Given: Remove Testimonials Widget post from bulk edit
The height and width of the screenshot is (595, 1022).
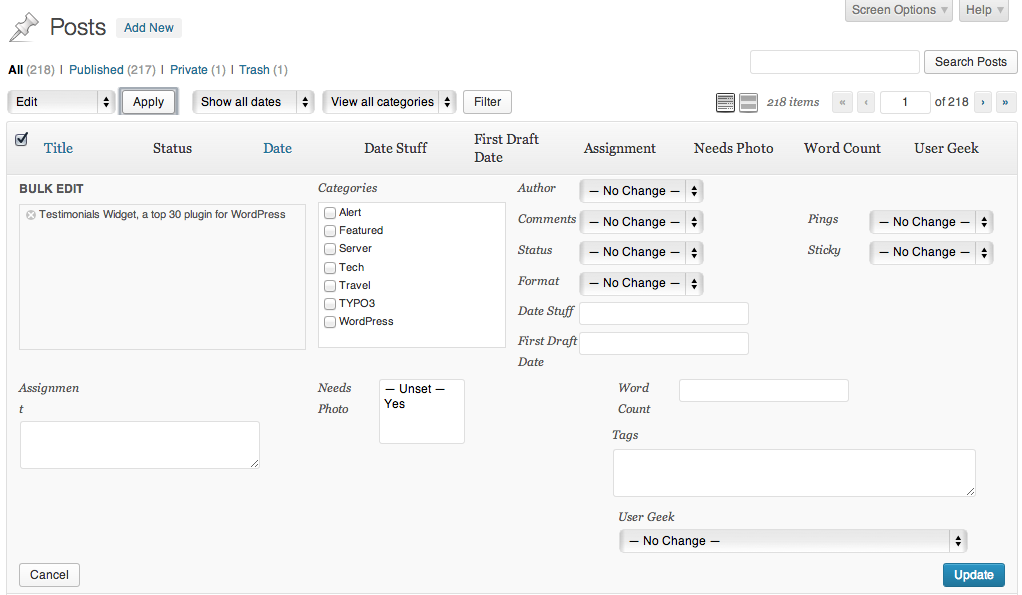Looking at the screenshot, I should (31, 215).
